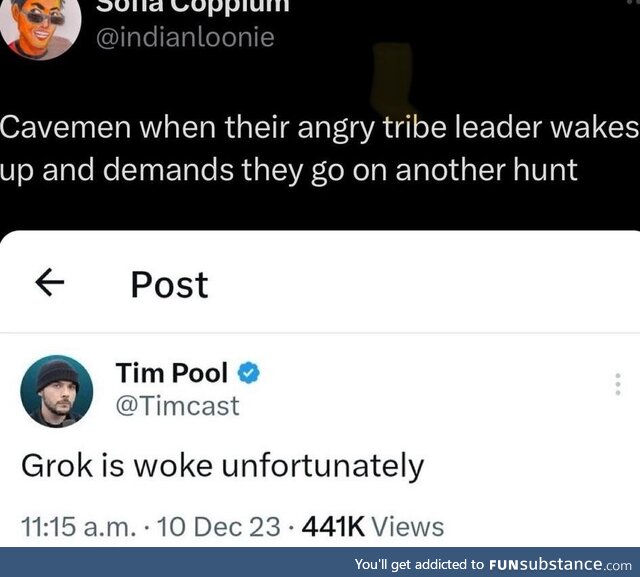The image size is (640, 577).
Task: Open Tim Pool's profile picture
Action: (x=57, y=391)
